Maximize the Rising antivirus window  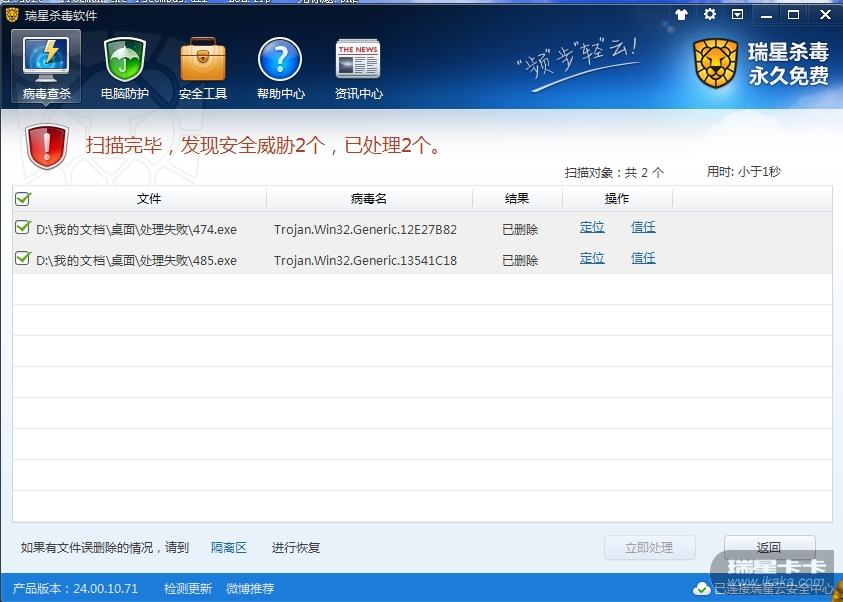[794, 15]
